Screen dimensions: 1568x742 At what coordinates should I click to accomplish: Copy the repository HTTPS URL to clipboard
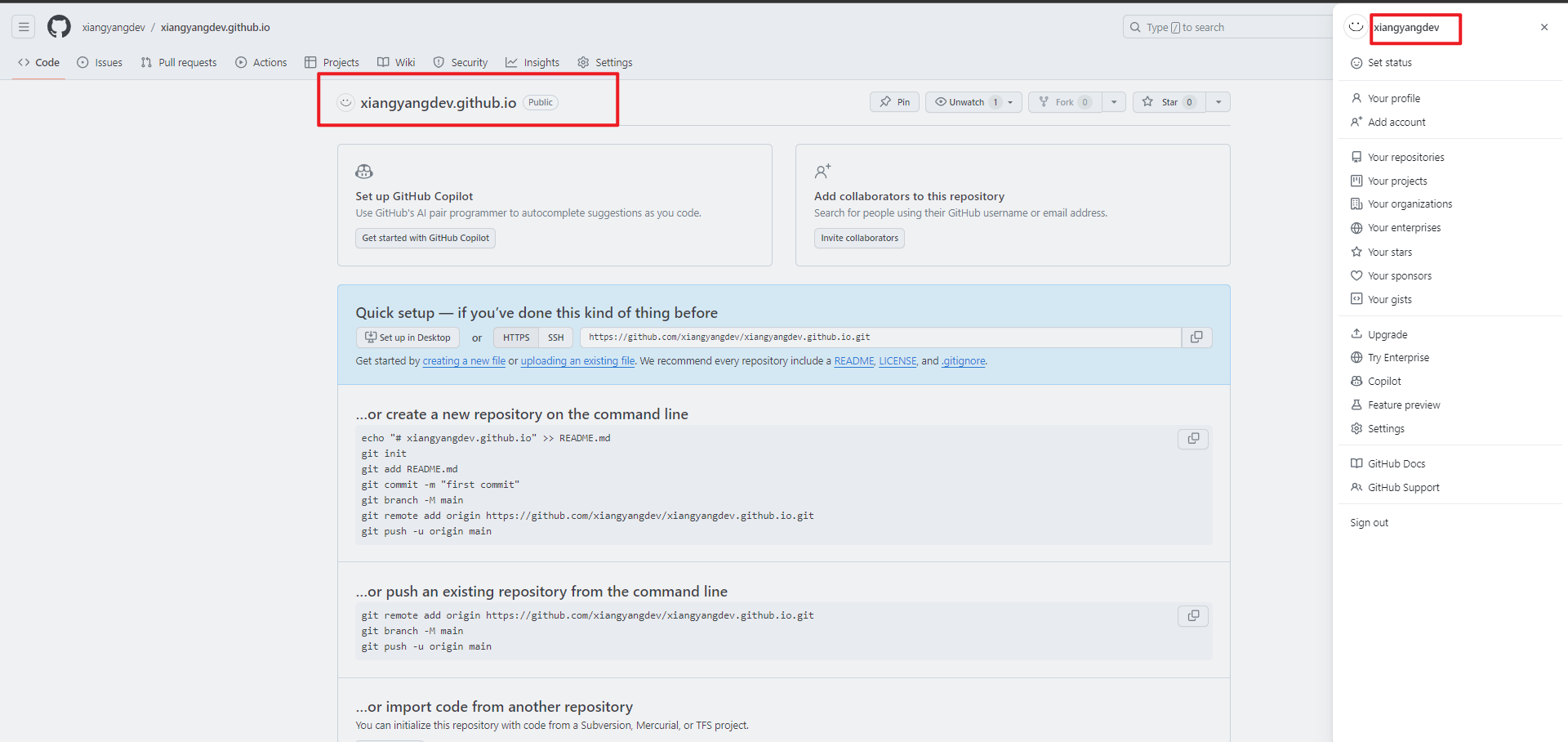1196,337
